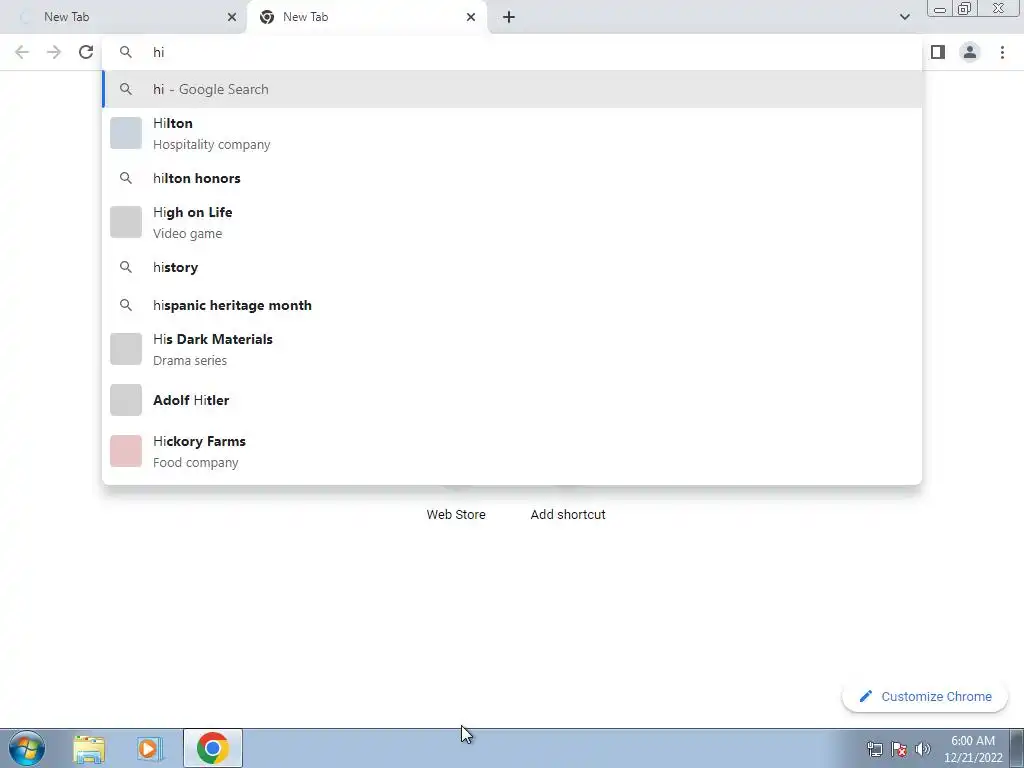
Task: Open the side panel icon
Action: pos(938,52)
